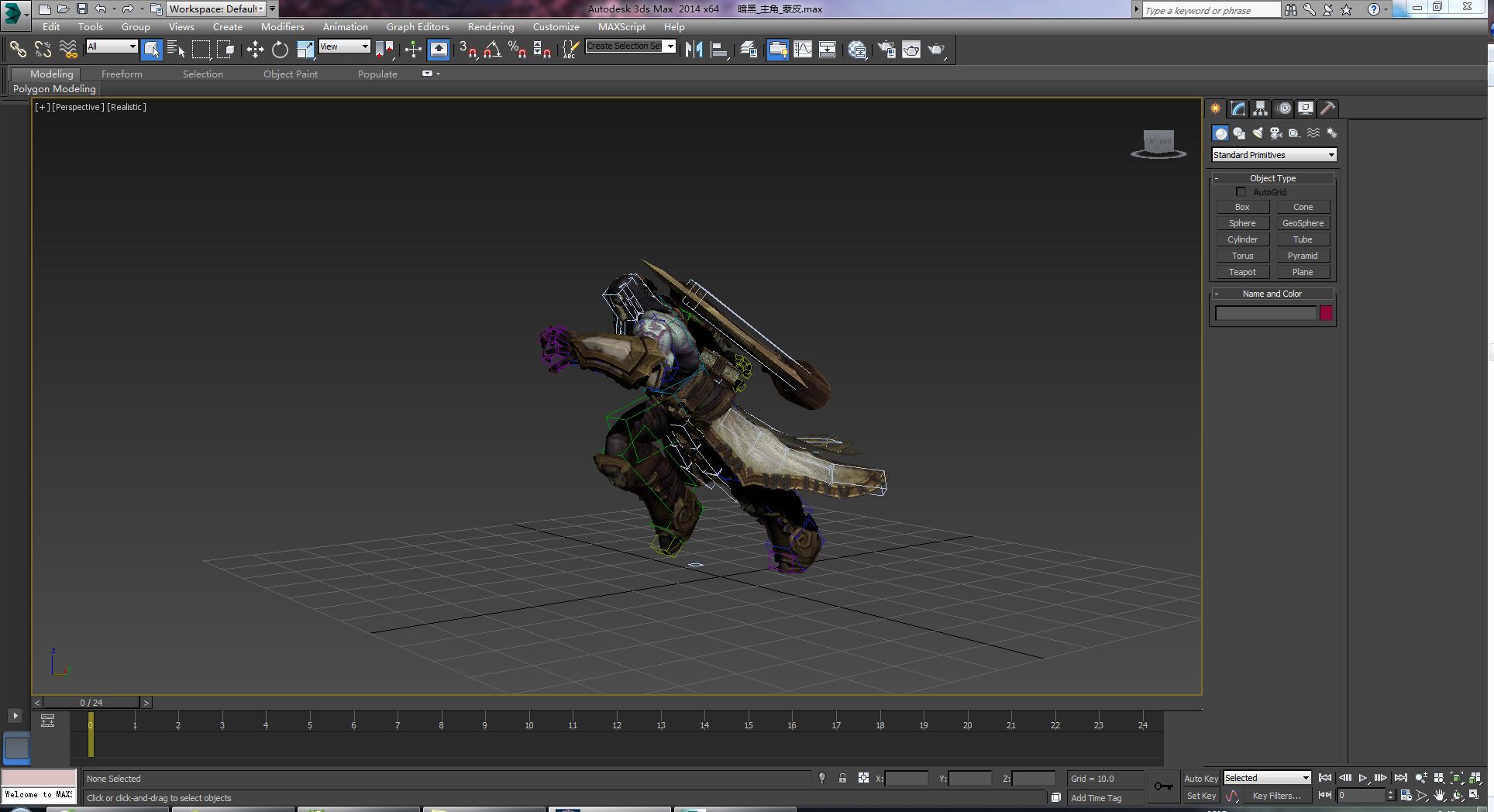Click the Mirror tool icon
The width and height of the screenshot is (1494, 812).
(694, 50)
